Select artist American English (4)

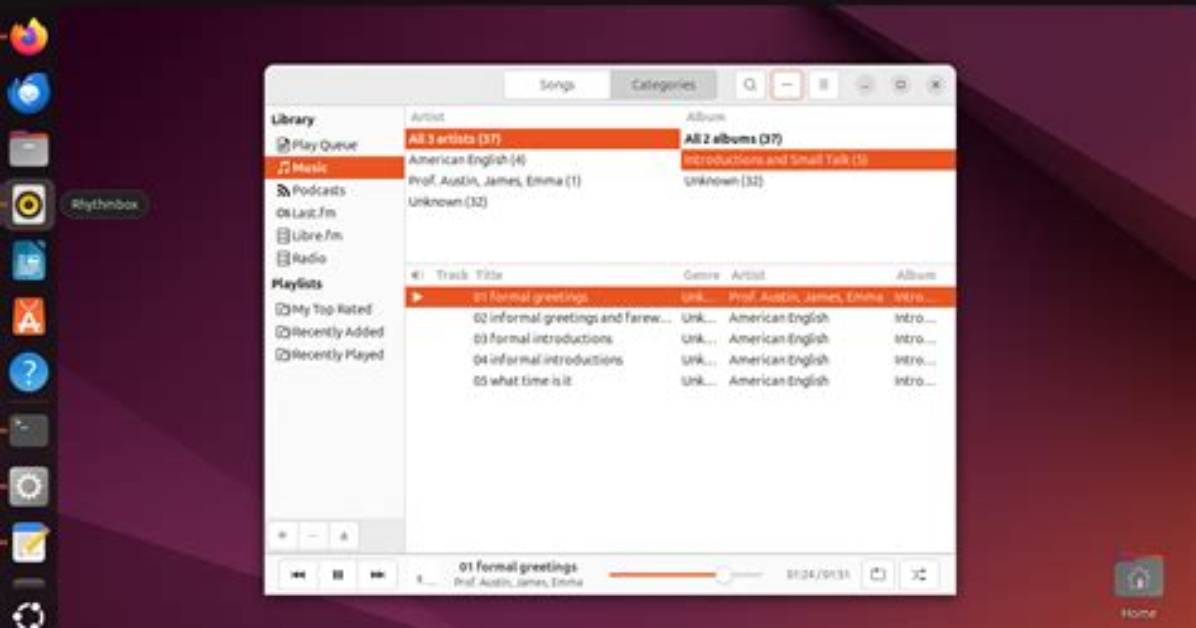(542, 159)
